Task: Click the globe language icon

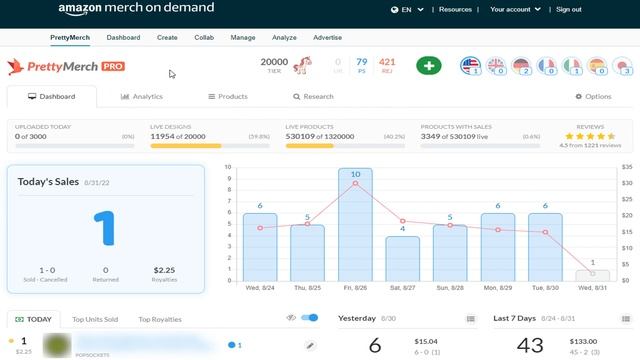Action: tap(394, 10)
